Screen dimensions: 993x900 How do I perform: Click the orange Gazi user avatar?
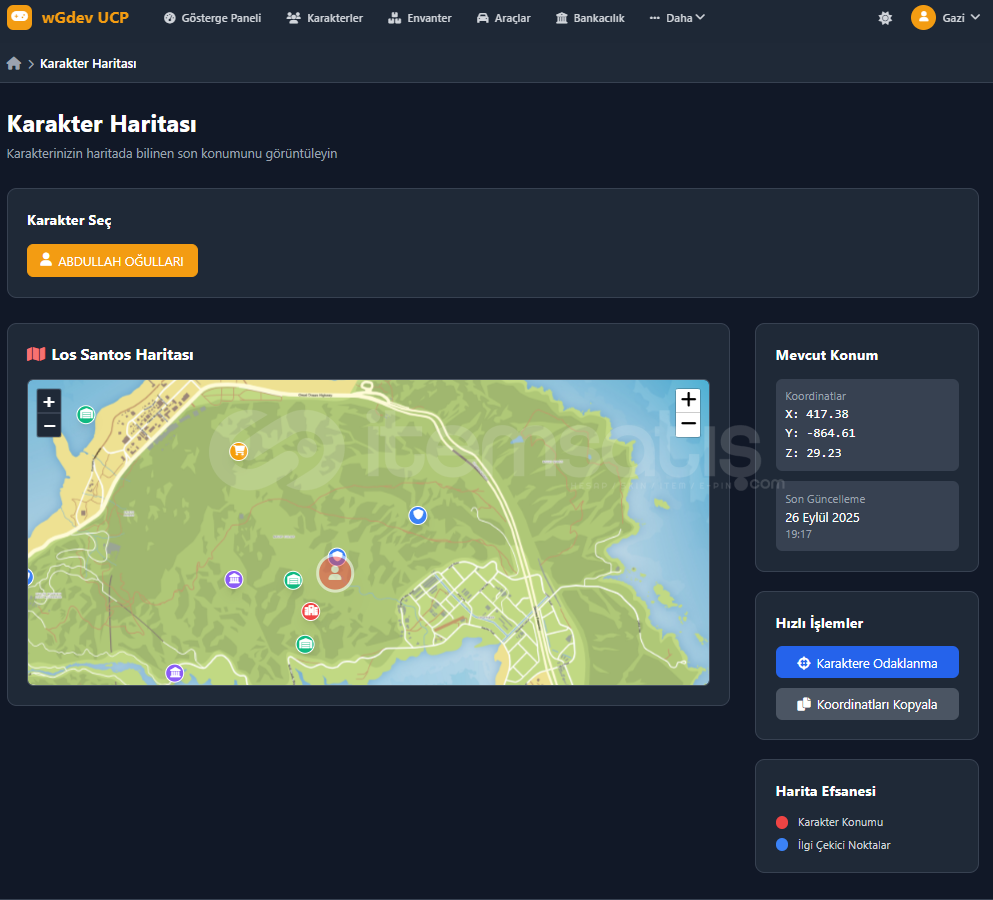[923, 18]
